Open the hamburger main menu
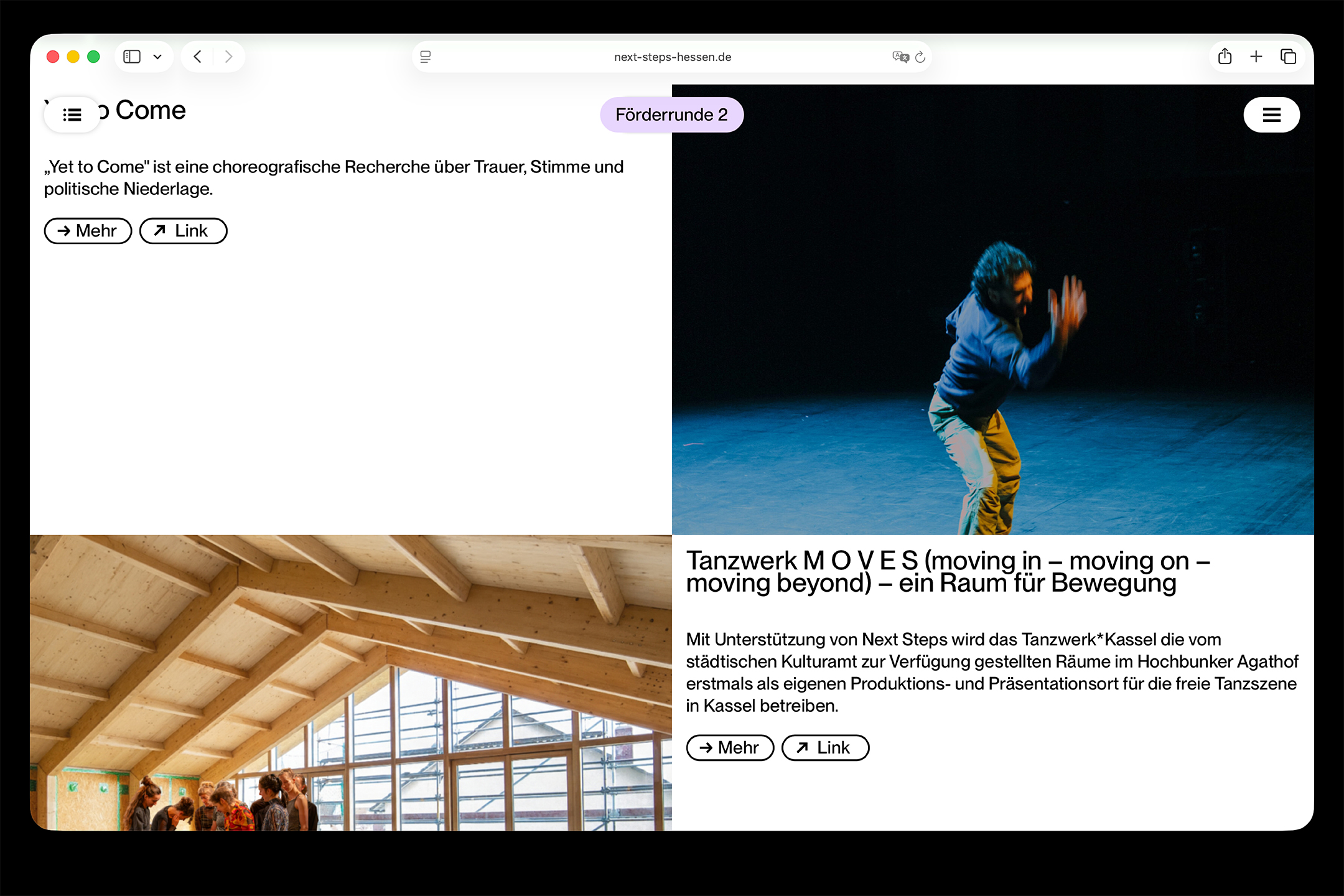 point(1271,114)
